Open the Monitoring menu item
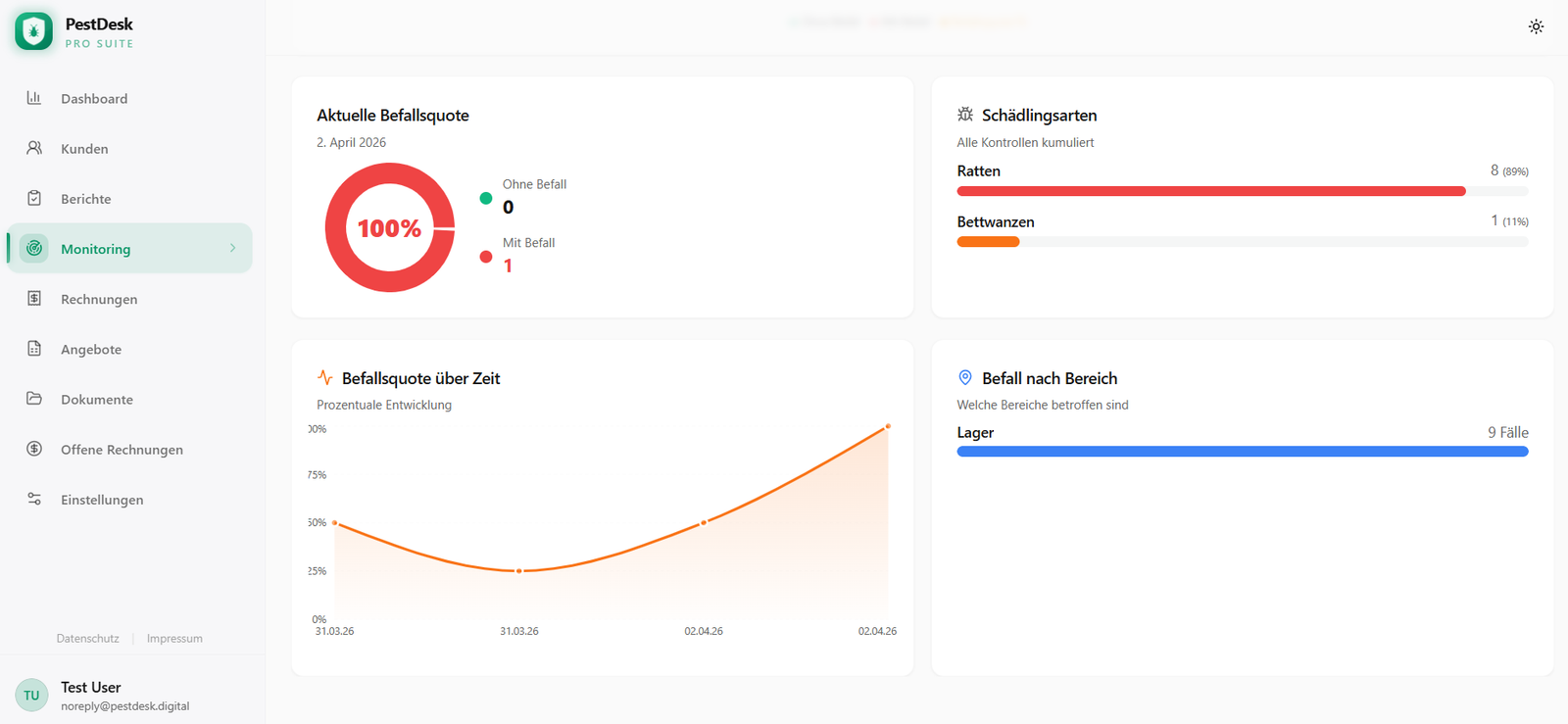 [x=96, y=249]
